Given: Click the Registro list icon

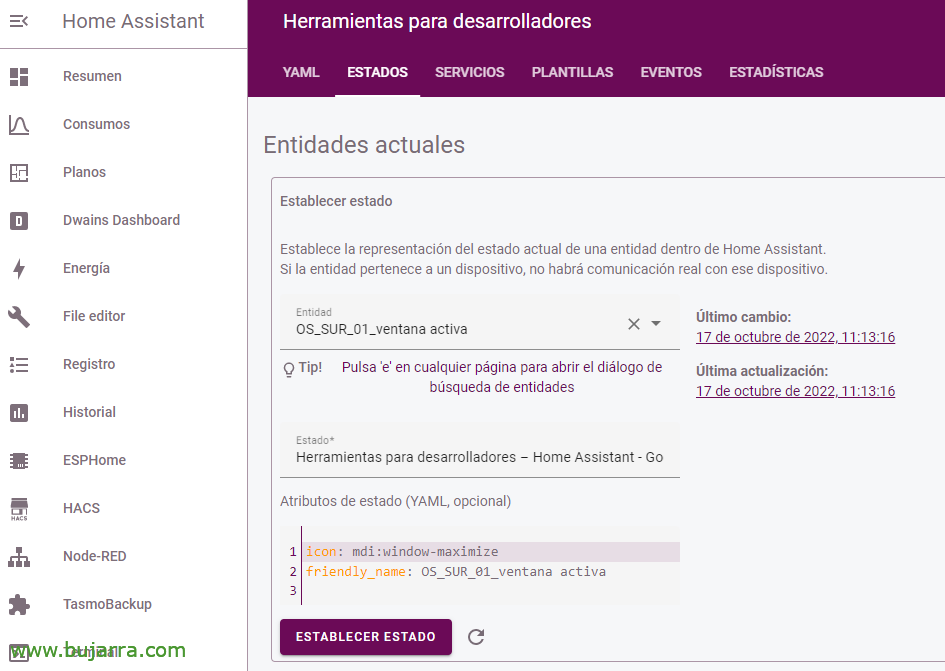Looking at the screenshot, I should (x=19, y=365).
